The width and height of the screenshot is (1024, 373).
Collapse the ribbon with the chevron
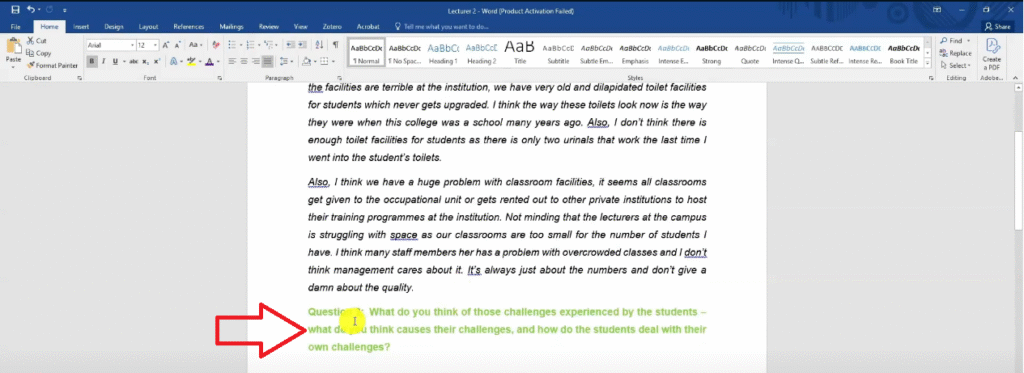pos(1016,78)
